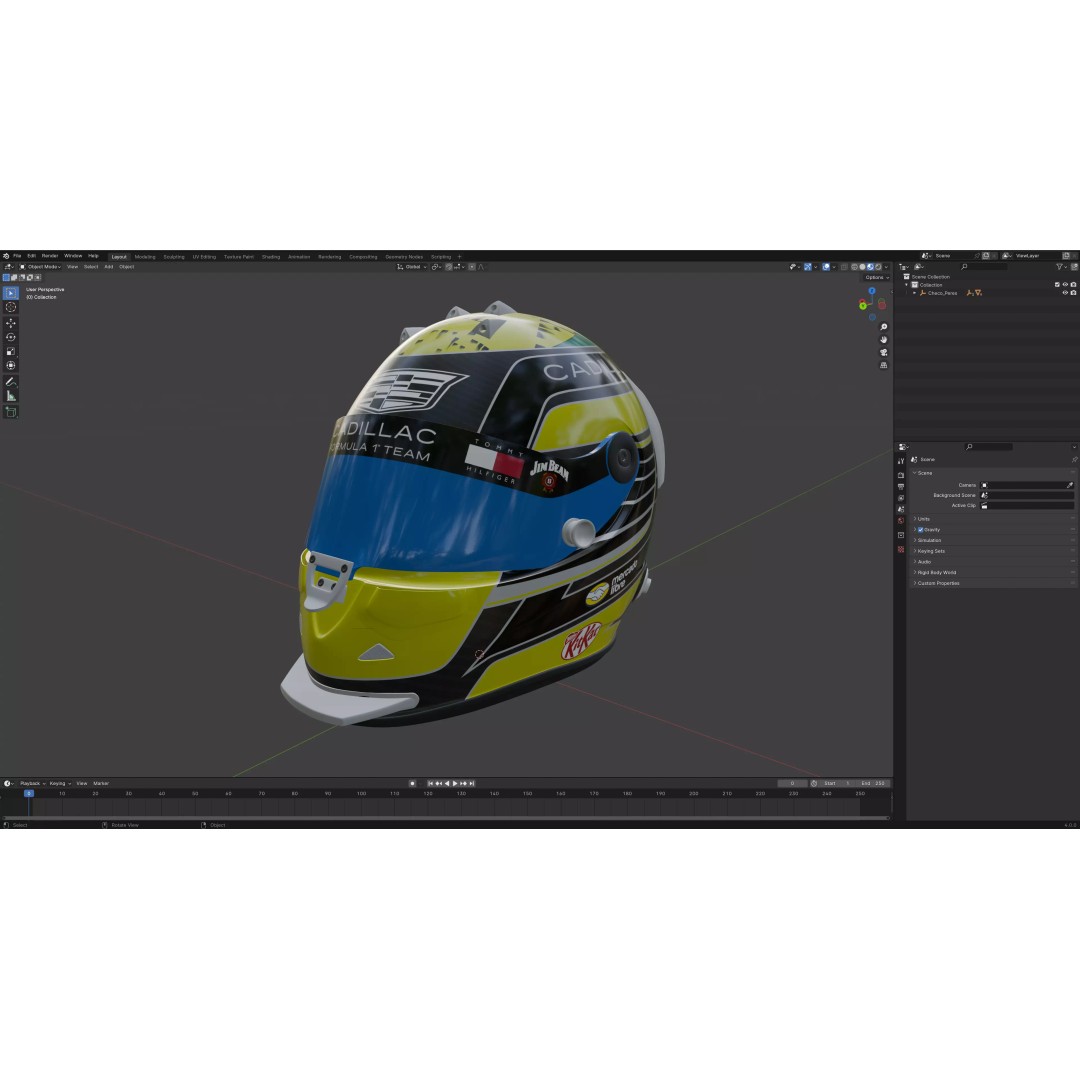
Task: Select the Add Cube tool
Action: click(x=11, y=412)
